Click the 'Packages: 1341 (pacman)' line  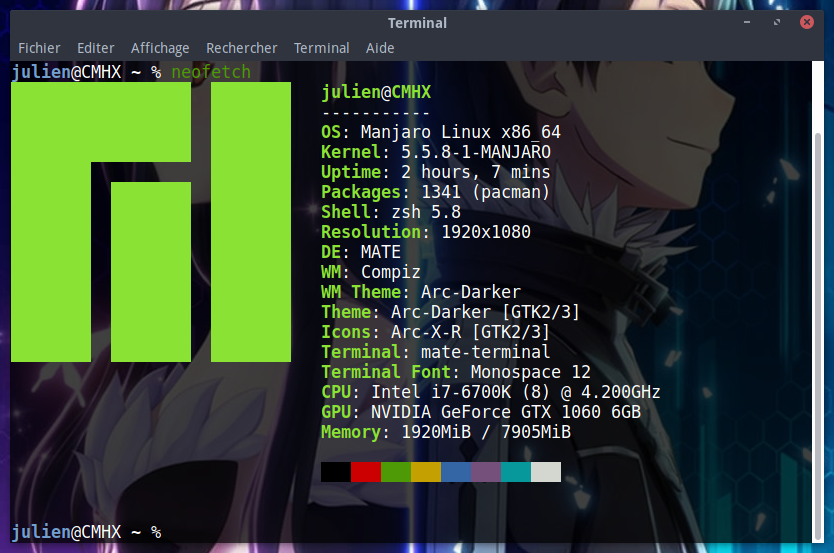pos(435,192)
